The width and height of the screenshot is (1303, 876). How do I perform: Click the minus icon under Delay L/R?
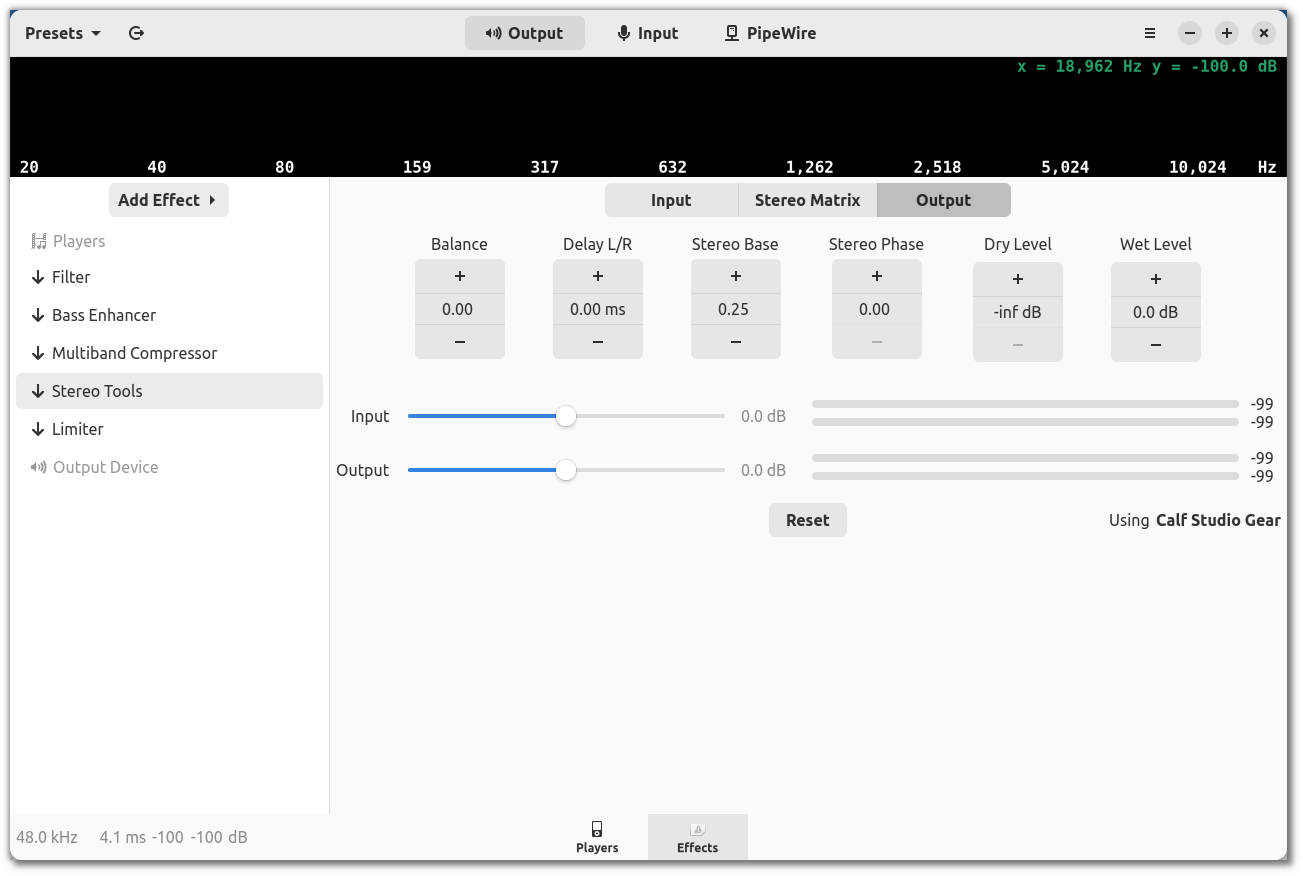point(598,342)
